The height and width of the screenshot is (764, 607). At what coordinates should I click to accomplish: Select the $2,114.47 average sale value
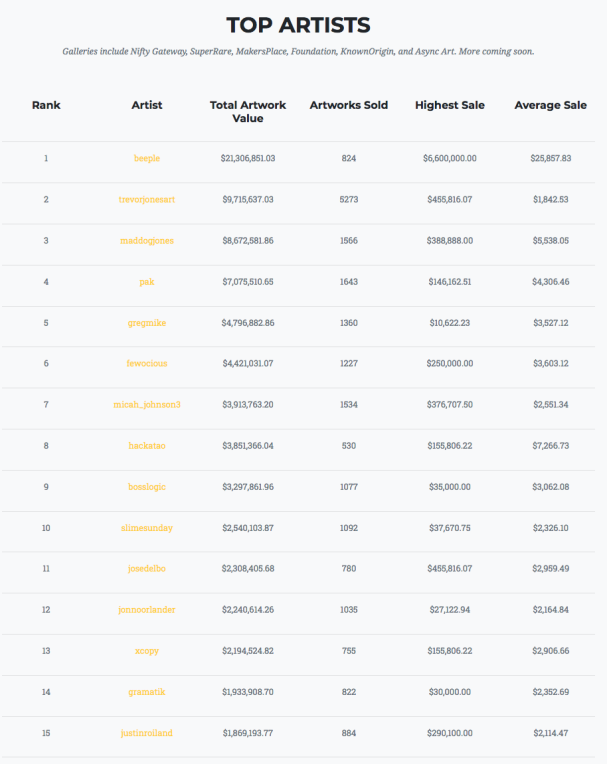click(550, 733)
